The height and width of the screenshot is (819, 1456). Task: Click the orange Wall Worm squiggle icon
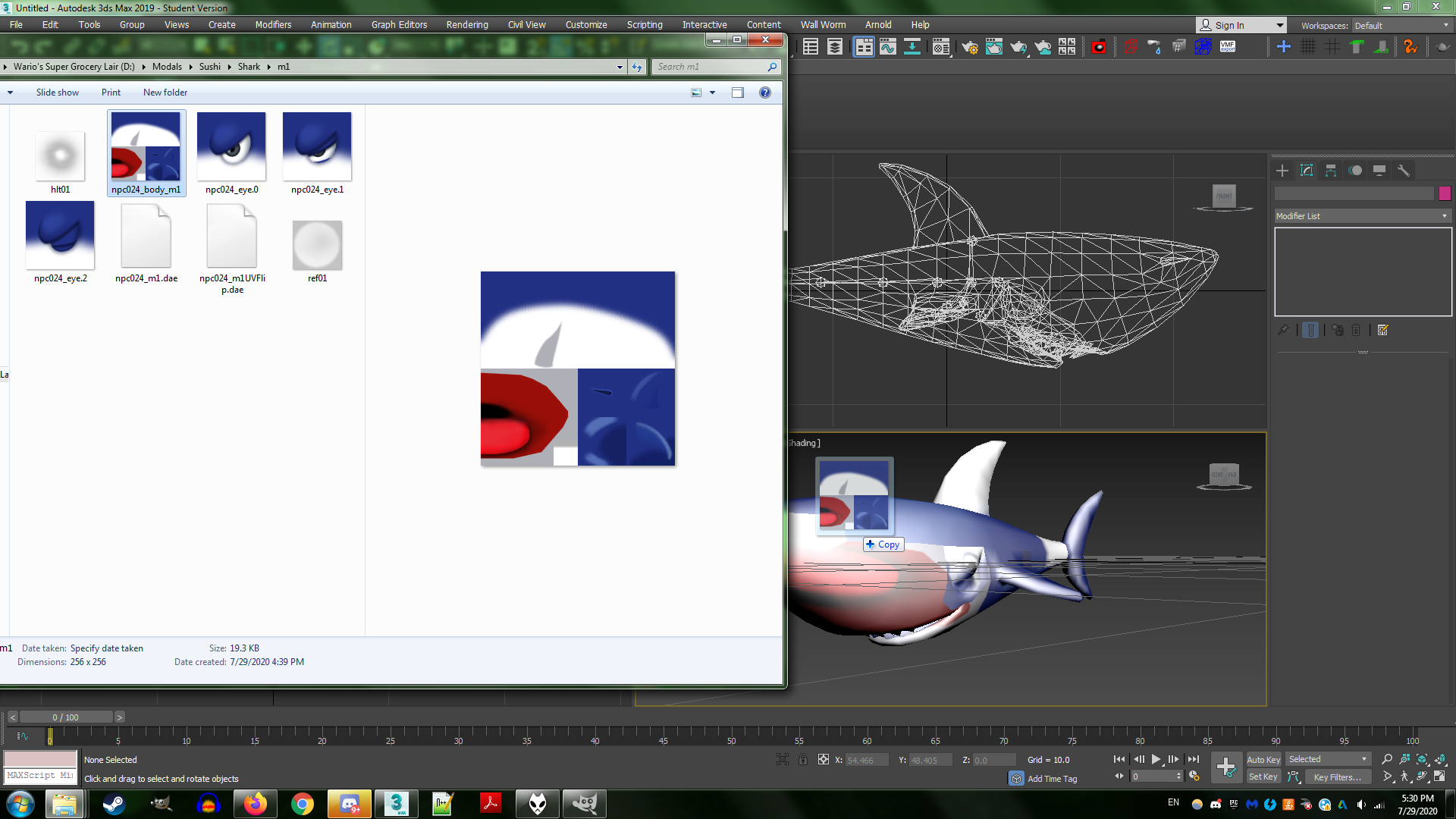[x=1410, y=47]
